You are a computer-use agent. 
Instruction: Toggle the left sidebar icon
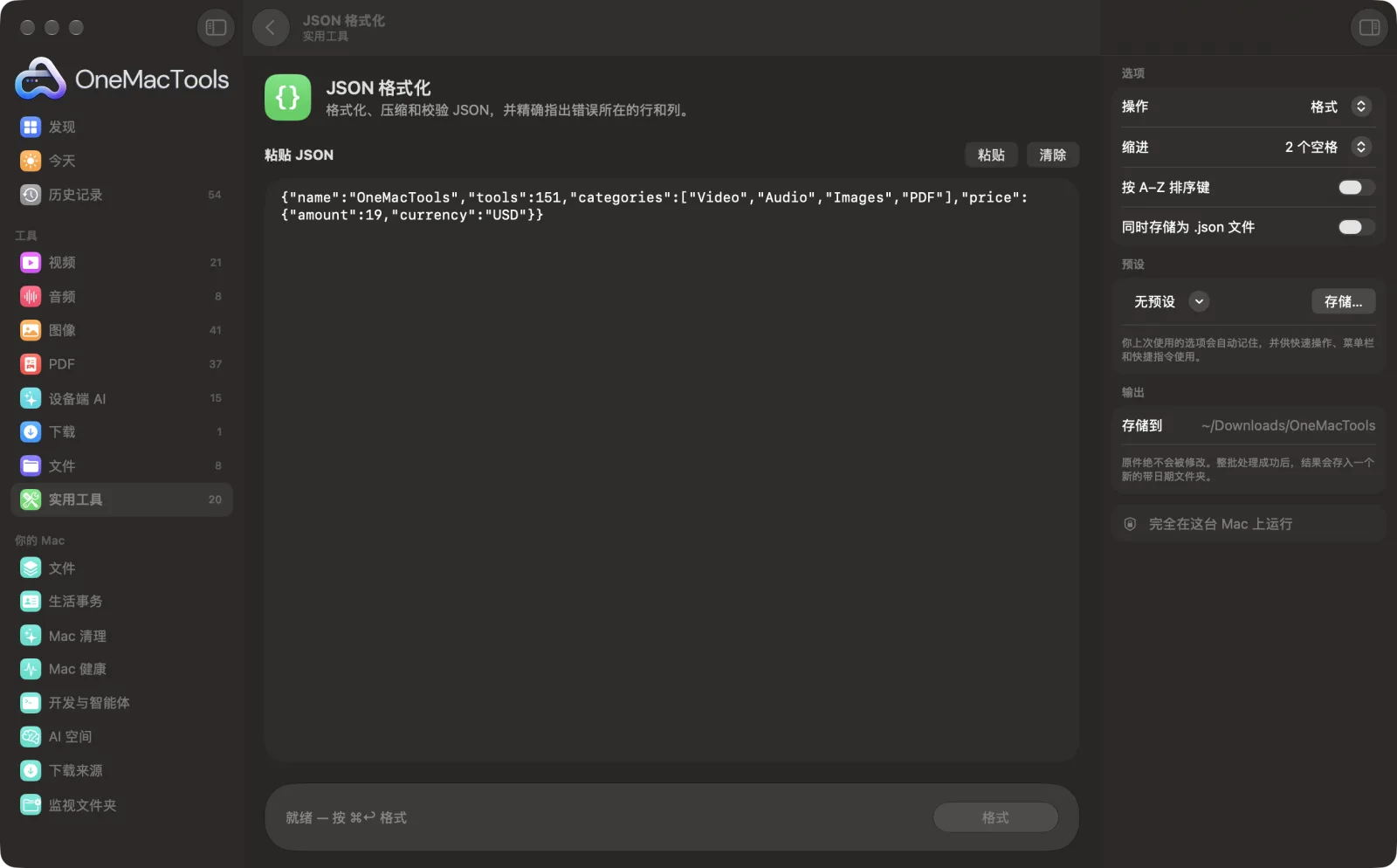(216, 28)
